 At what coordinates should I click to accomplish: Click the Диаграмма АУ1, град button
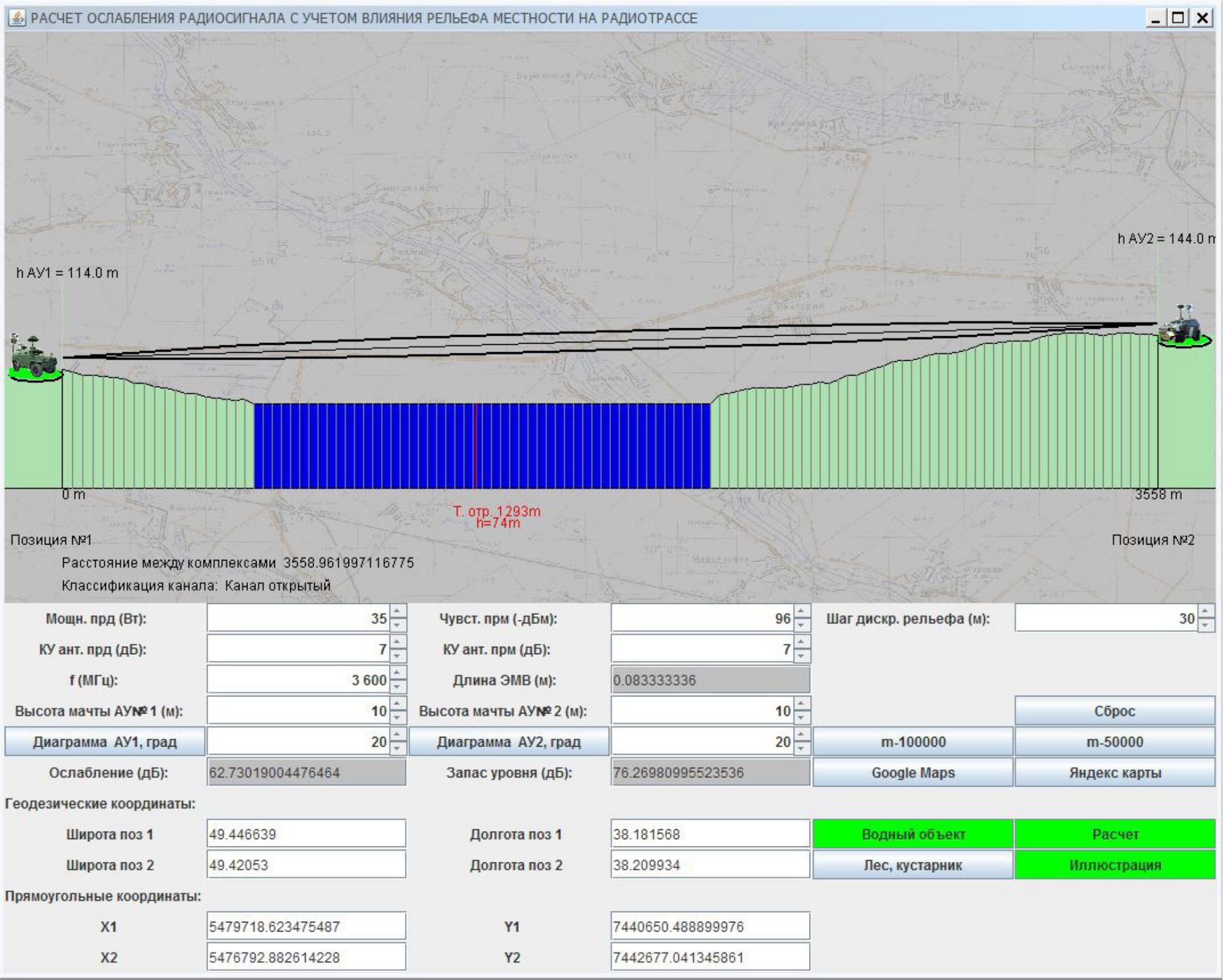(x=105, y=742)
